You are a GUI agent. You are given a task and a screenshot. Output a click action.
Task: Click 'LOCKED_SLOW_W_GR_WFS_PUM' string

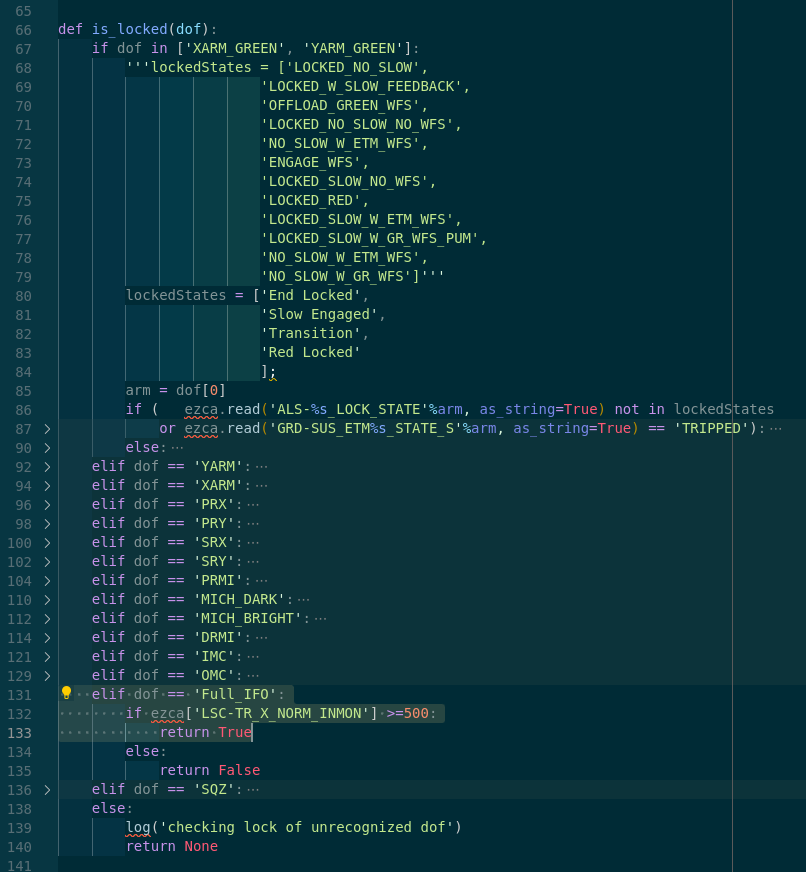(x=370, y=238)
